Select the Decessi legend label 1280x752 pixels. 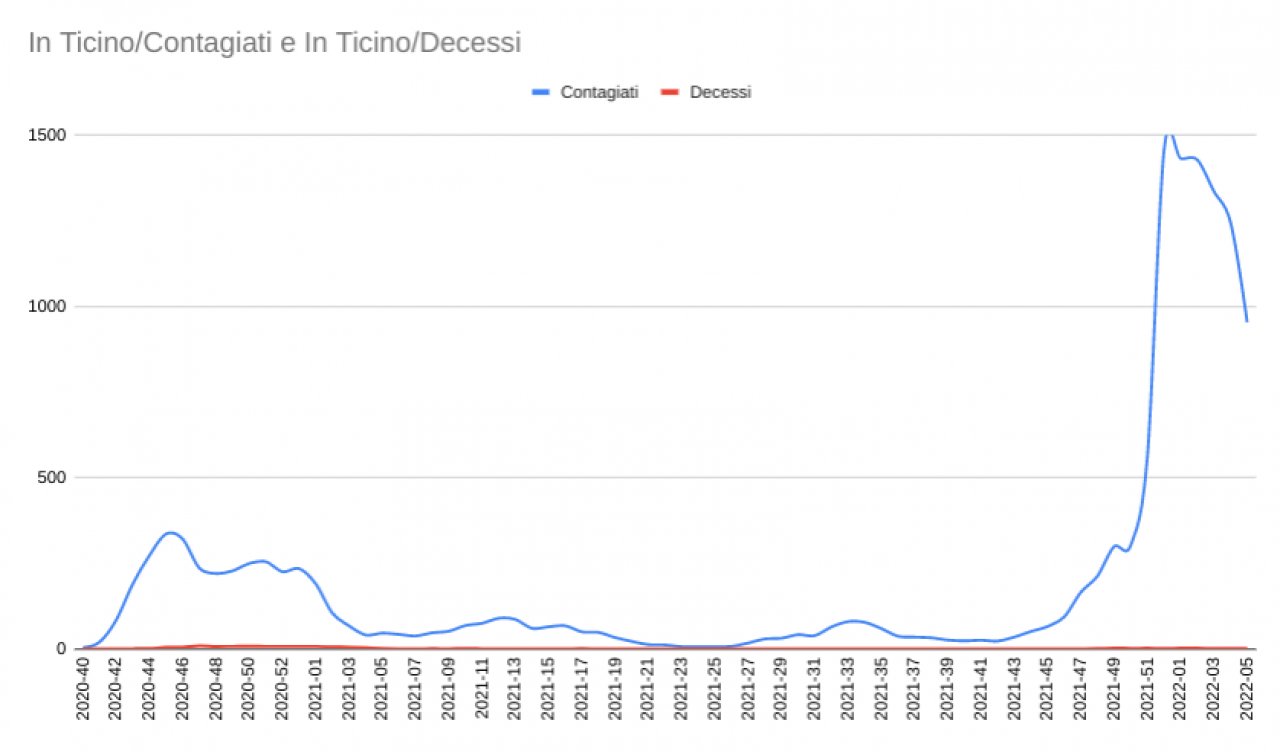[x=720, y=92]
